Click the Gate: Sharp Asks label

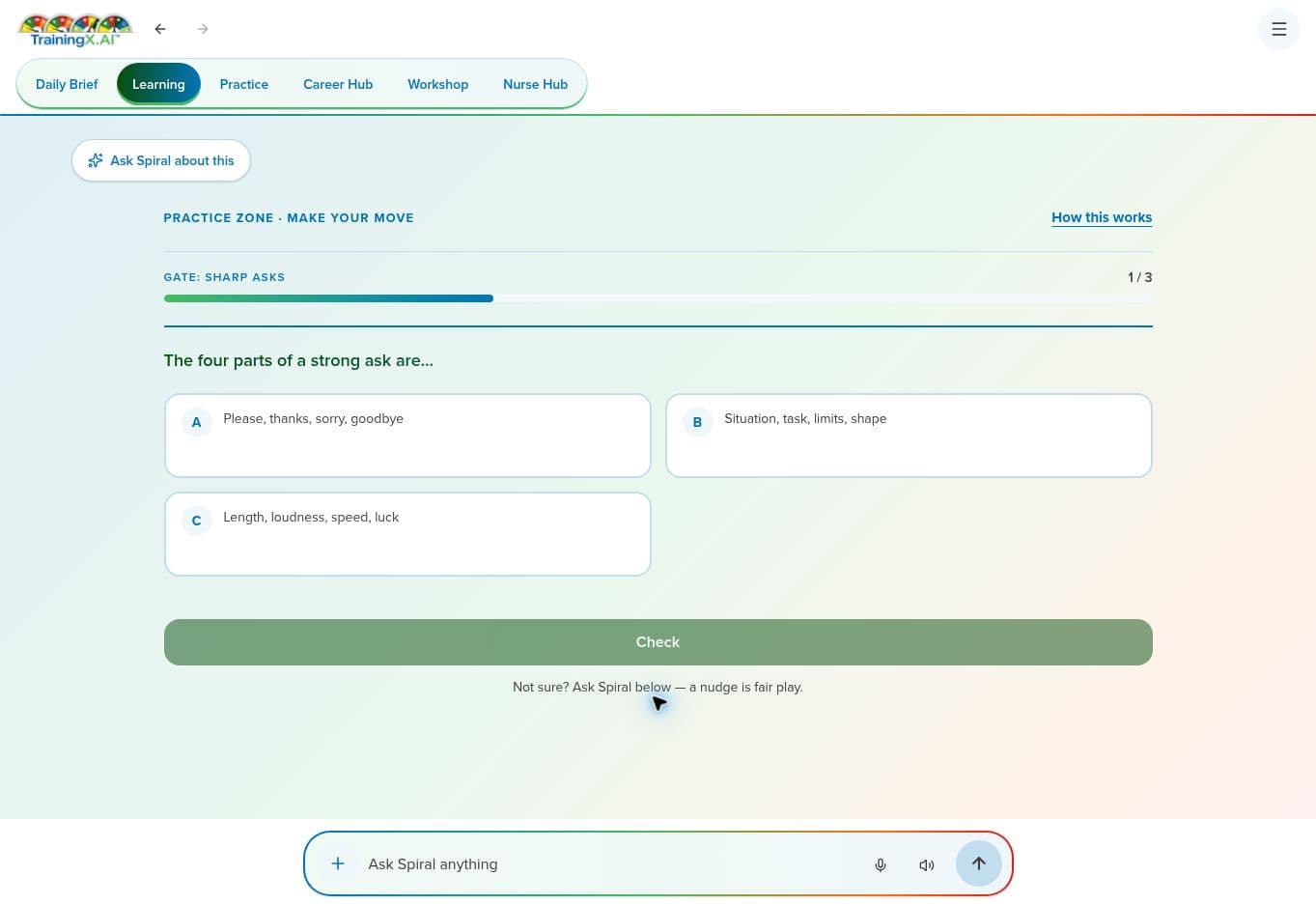(224, 277)
